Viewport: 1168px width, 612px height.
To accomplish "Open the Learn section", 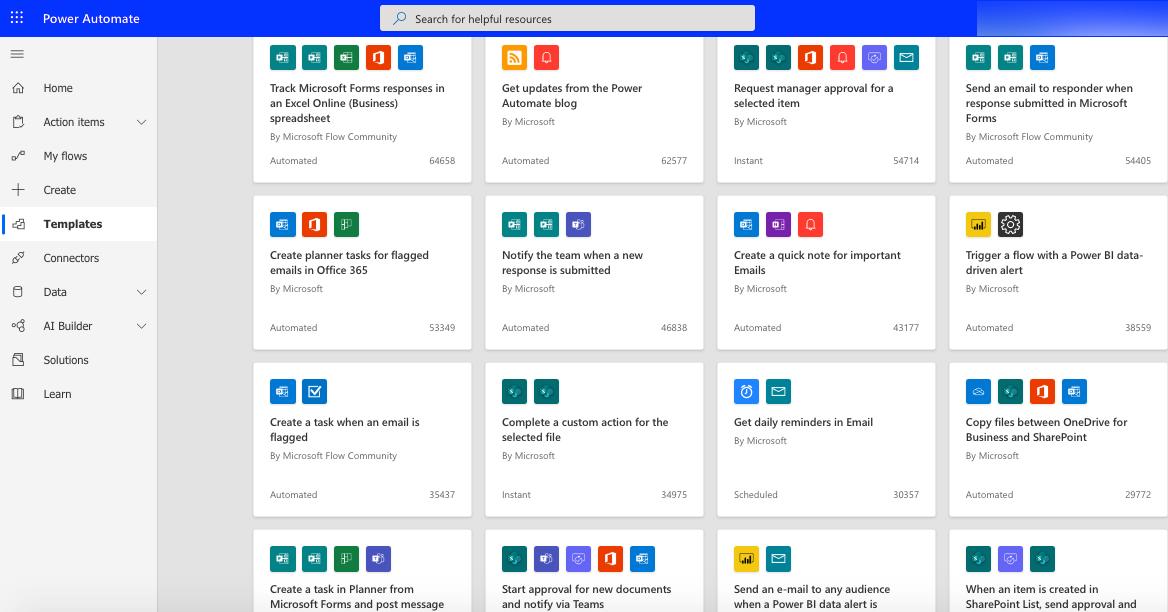I will 78,394.
